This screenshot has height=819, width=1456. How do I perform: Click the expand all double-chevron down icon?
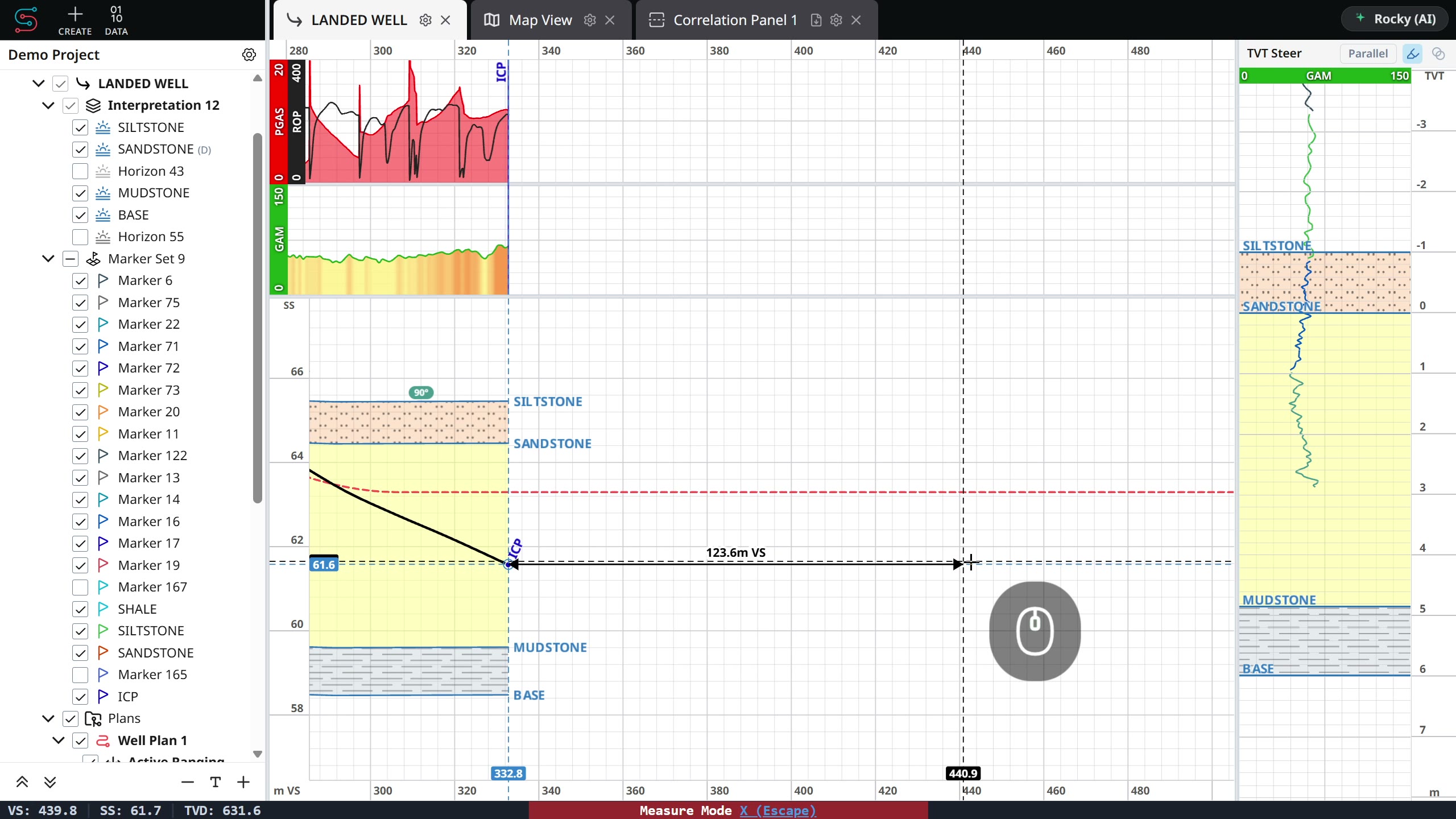click(50, 782)
